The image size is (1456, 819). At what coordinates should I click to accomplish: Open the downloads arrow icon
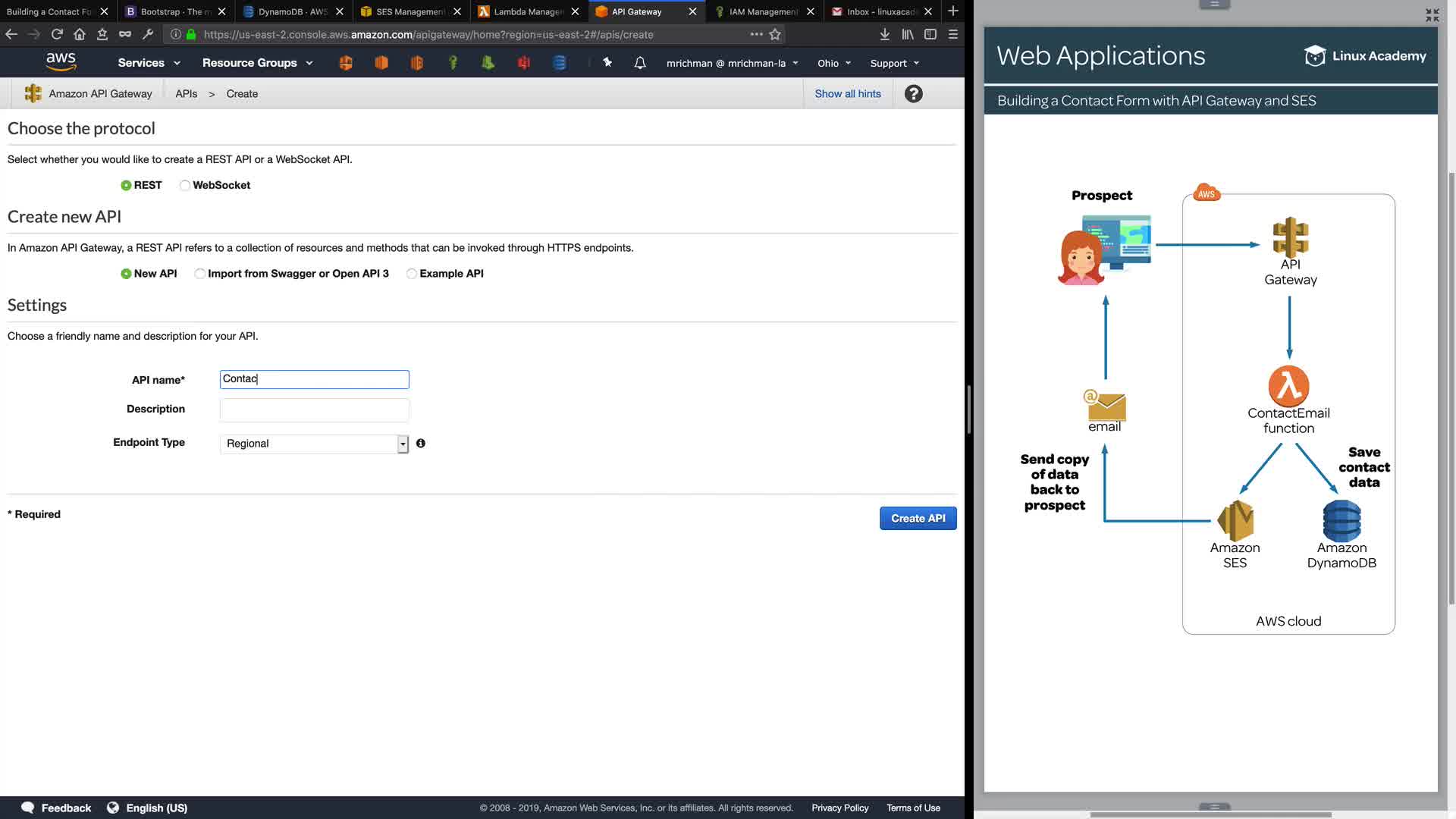click(884, 34)
